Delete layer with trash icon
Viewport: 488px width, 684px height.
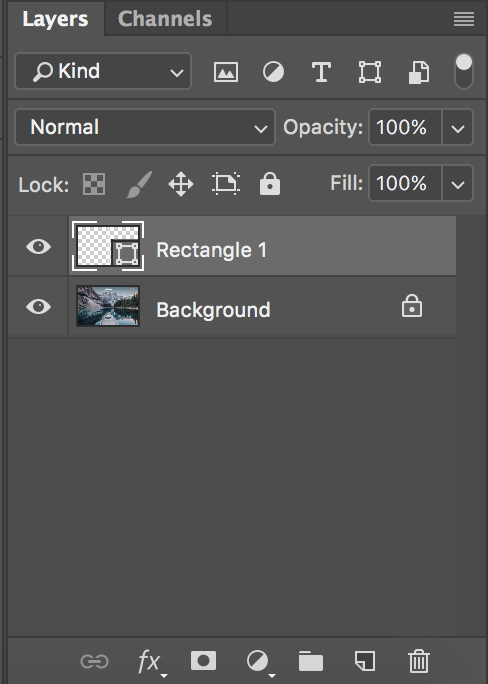419,661
